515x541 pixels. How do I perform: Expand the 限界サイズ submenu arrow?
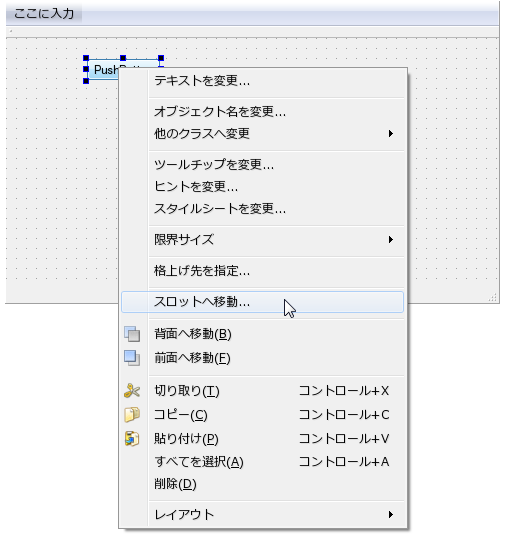click(390, 239)
